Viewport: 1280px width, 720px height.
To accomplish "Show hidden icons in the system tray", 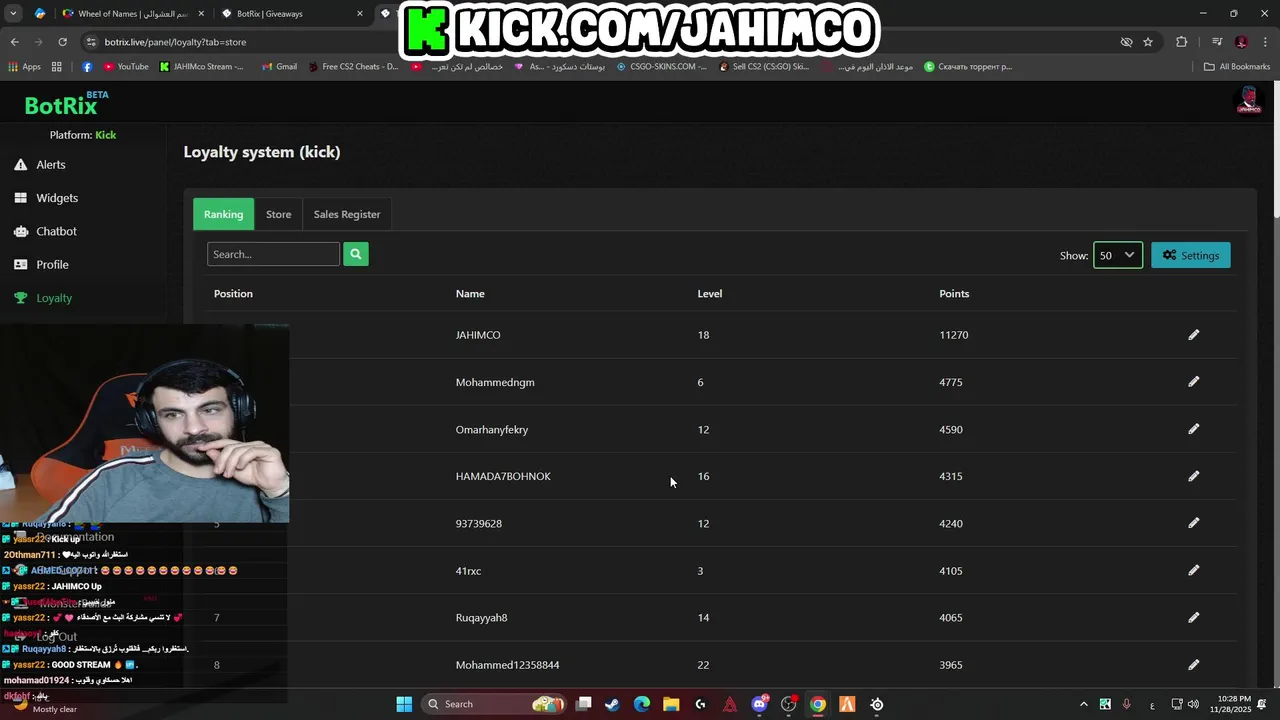I will click(1083, 704).
